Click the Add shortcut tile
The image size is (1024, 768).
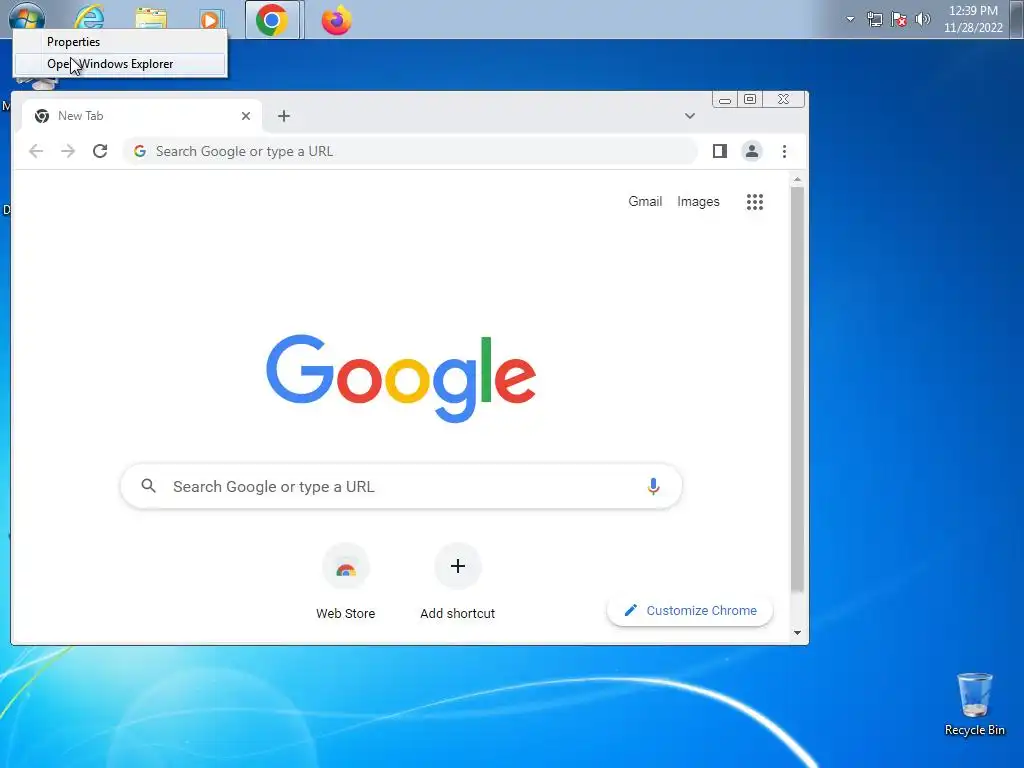458,581
